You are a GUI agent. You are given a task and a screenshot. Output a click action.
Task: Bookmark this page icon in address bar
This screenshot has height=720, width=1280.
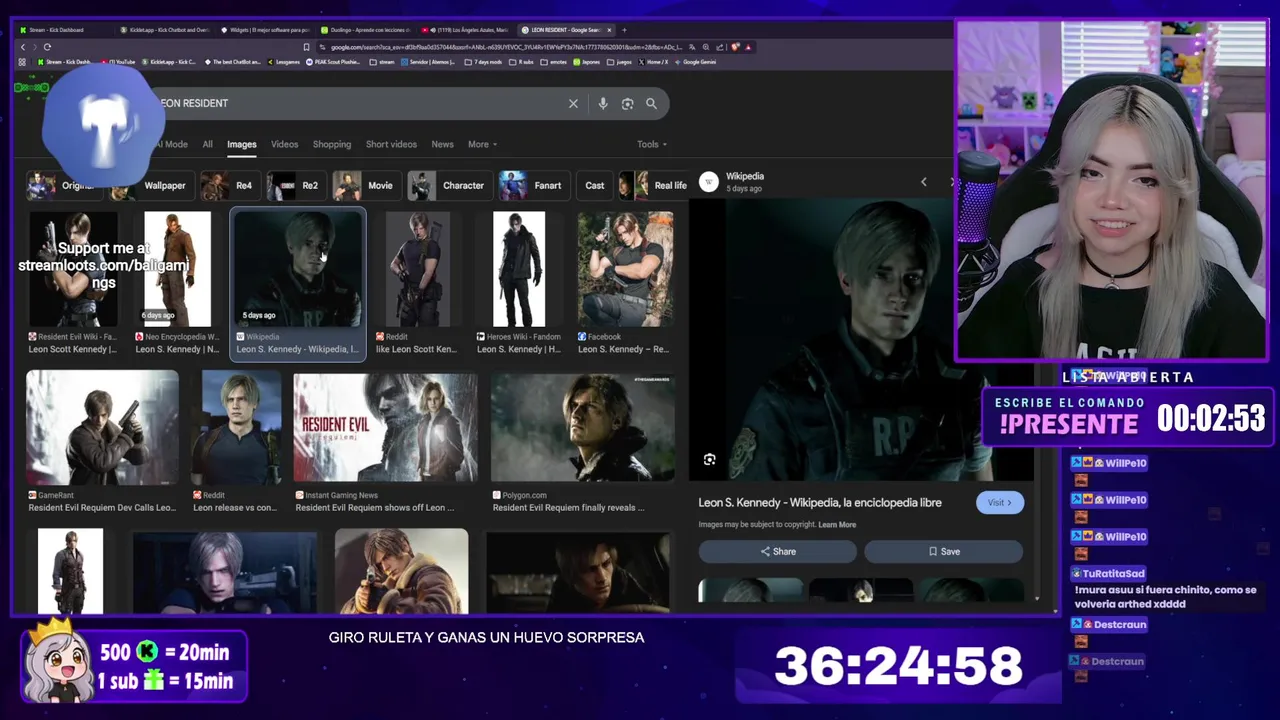pyautogui.click(x=306, y=47)
